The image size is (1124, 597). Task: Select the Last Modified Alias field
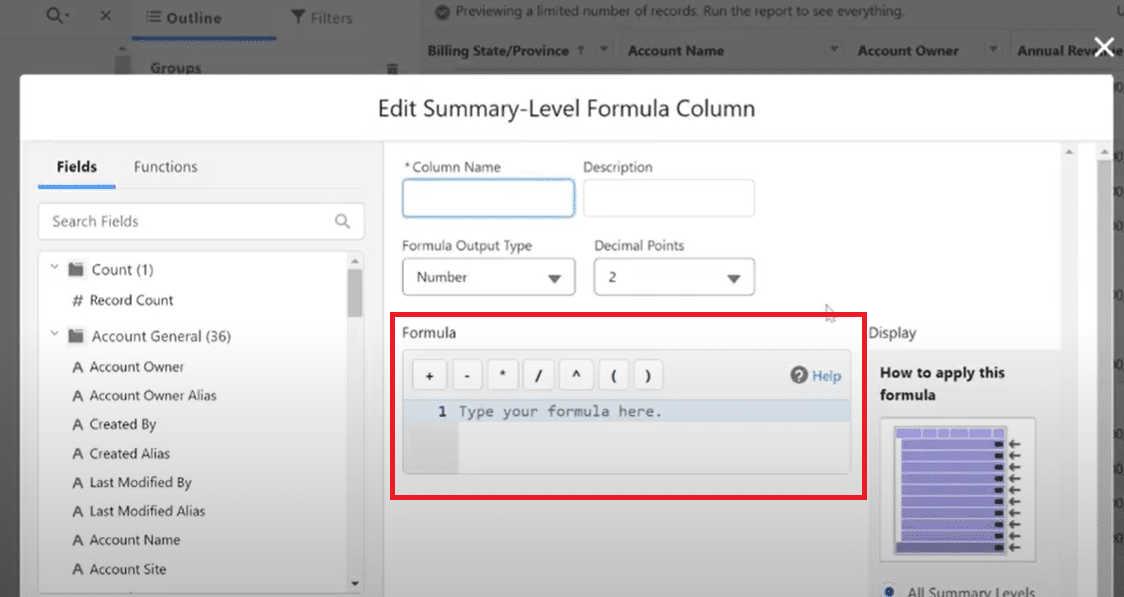click(x=138, y=511)
